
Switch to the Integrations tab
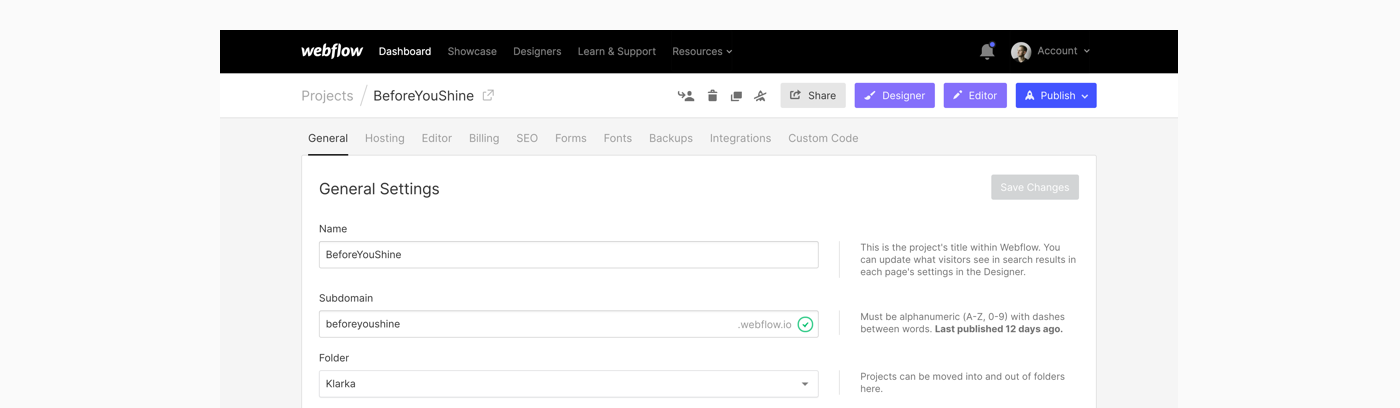click(x=741, y=138)
